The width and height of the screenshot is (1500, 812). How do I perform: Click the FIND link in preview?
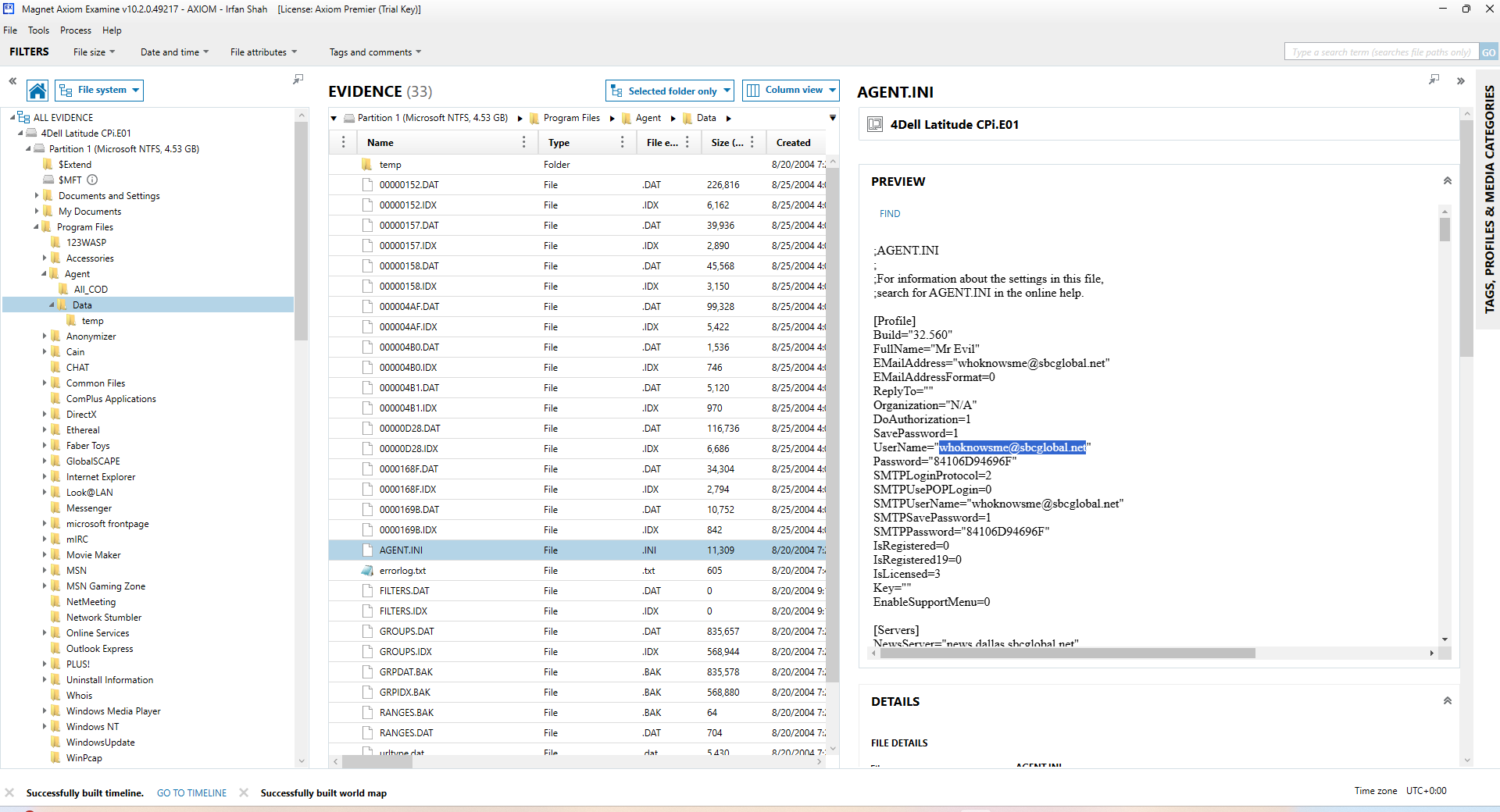[x=890, y=214]
